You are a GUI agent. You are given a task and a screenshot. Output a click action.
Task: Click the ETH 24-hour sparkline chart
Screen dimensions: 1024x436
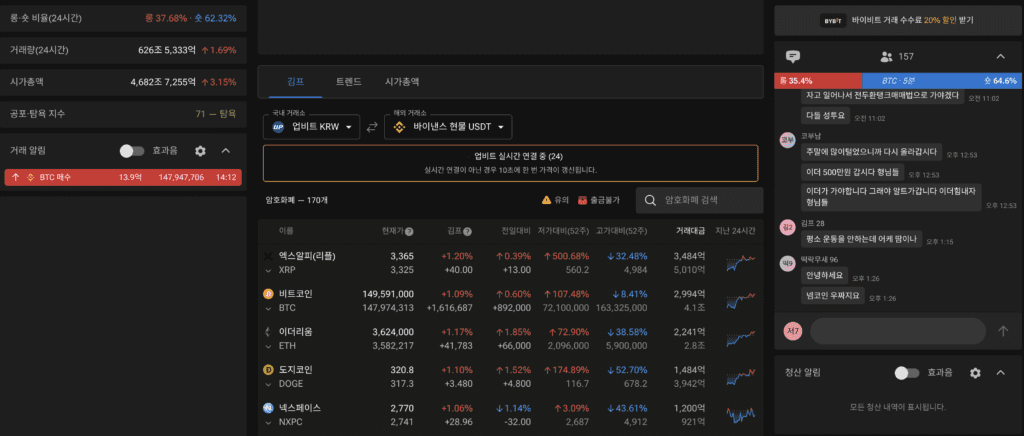click(x=741, y=338)
